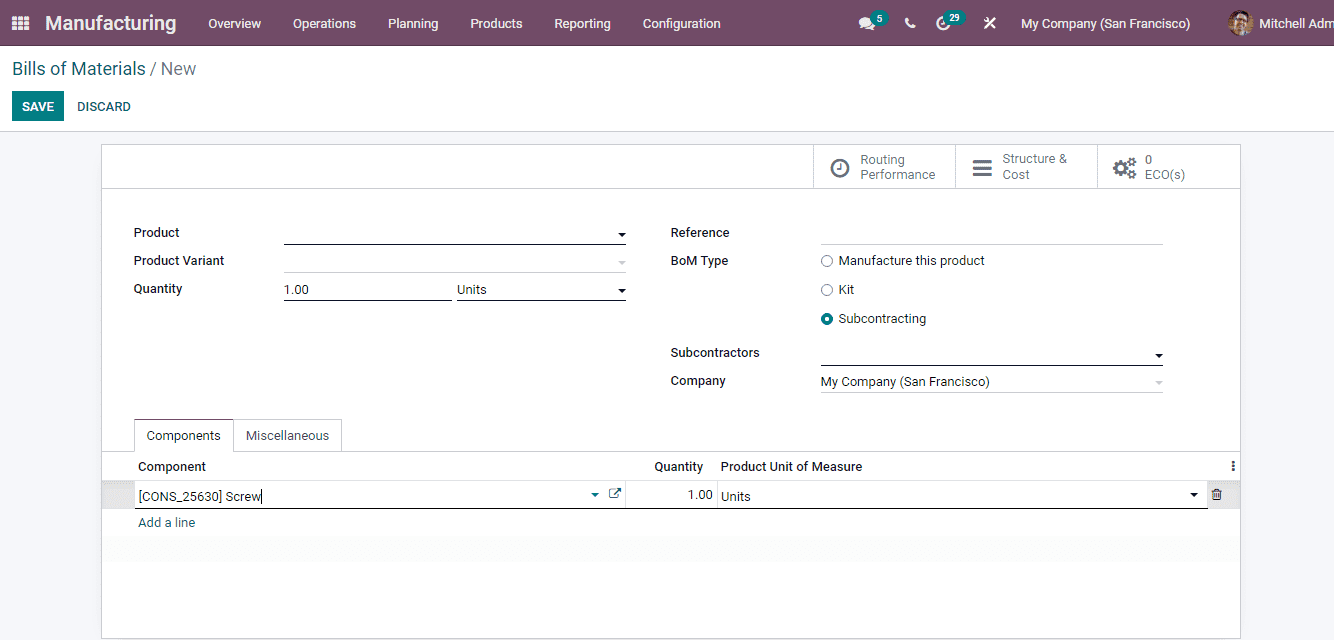Delete the Screw component line
The width and height of the screenshot is (1334, 640).
[1218, 494]
